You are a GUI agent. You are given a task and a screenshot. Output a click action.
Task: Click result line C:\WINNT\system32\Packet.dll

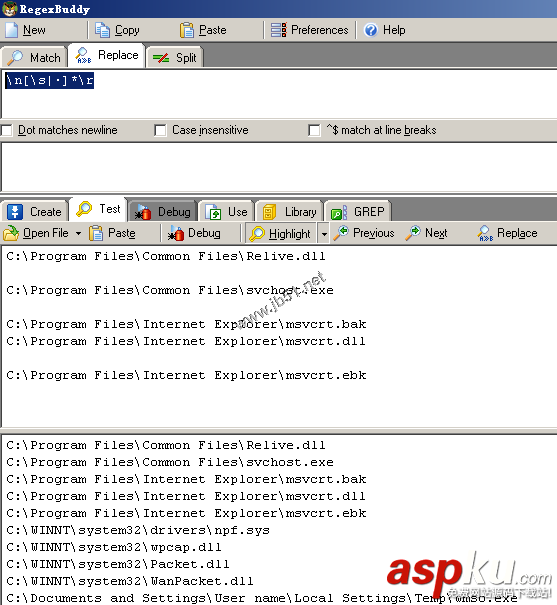point(118,564)
